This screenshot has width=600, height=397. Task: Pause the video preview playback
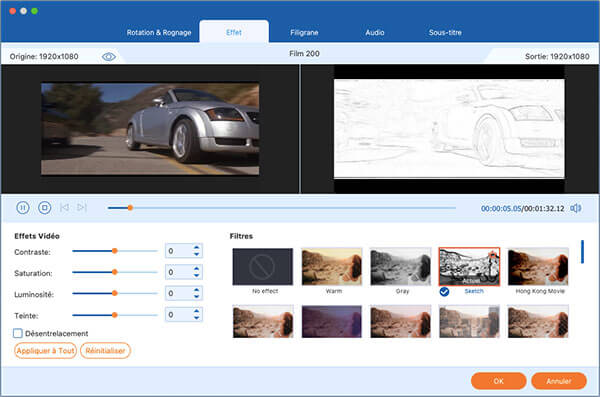(x=23, y=208)
